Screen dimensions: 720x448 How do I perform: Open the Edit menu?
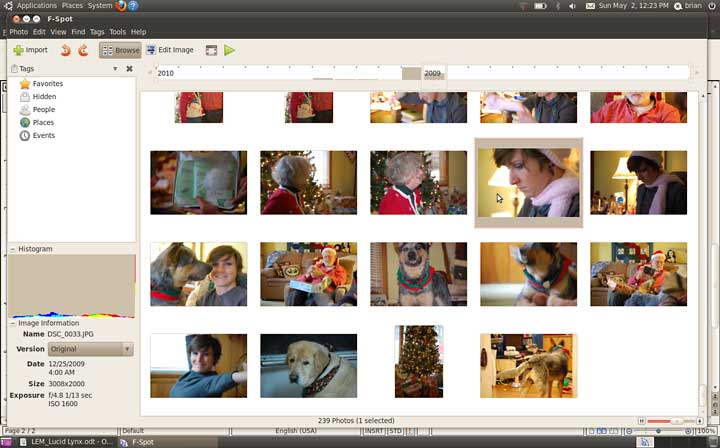pos(39,32)
